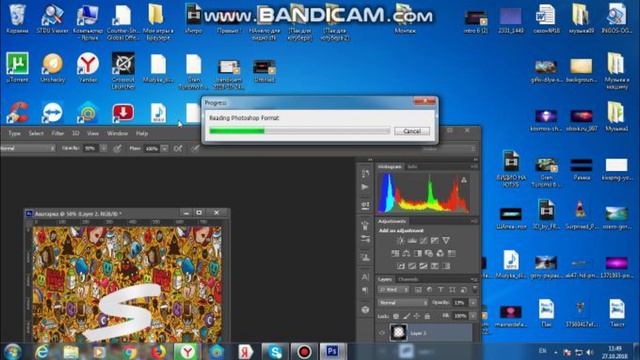Viewport: 640px width, 360px height.
Task: Open the Paragraph panel icon
Action: coord(365,290)
